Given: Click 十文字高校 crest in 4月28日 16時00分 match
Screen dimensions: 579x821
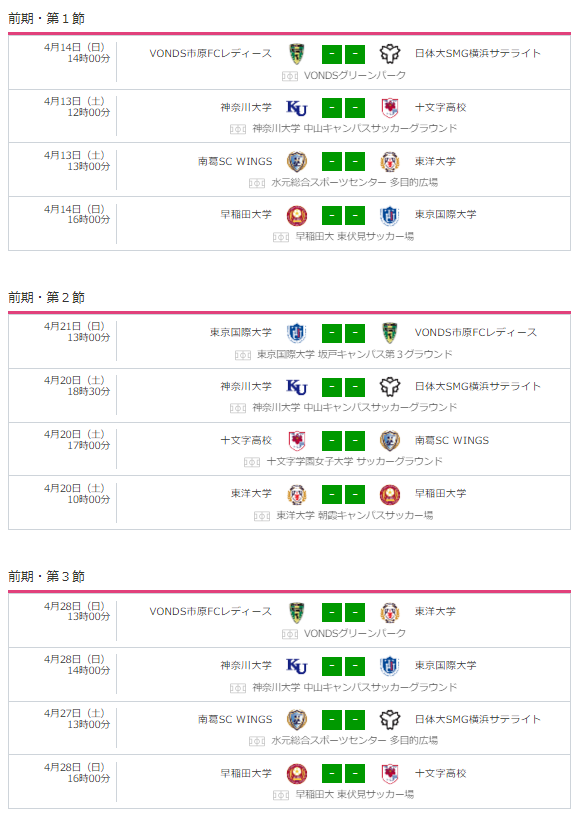Looking at the screenshot, I should (x=389, y=773).
